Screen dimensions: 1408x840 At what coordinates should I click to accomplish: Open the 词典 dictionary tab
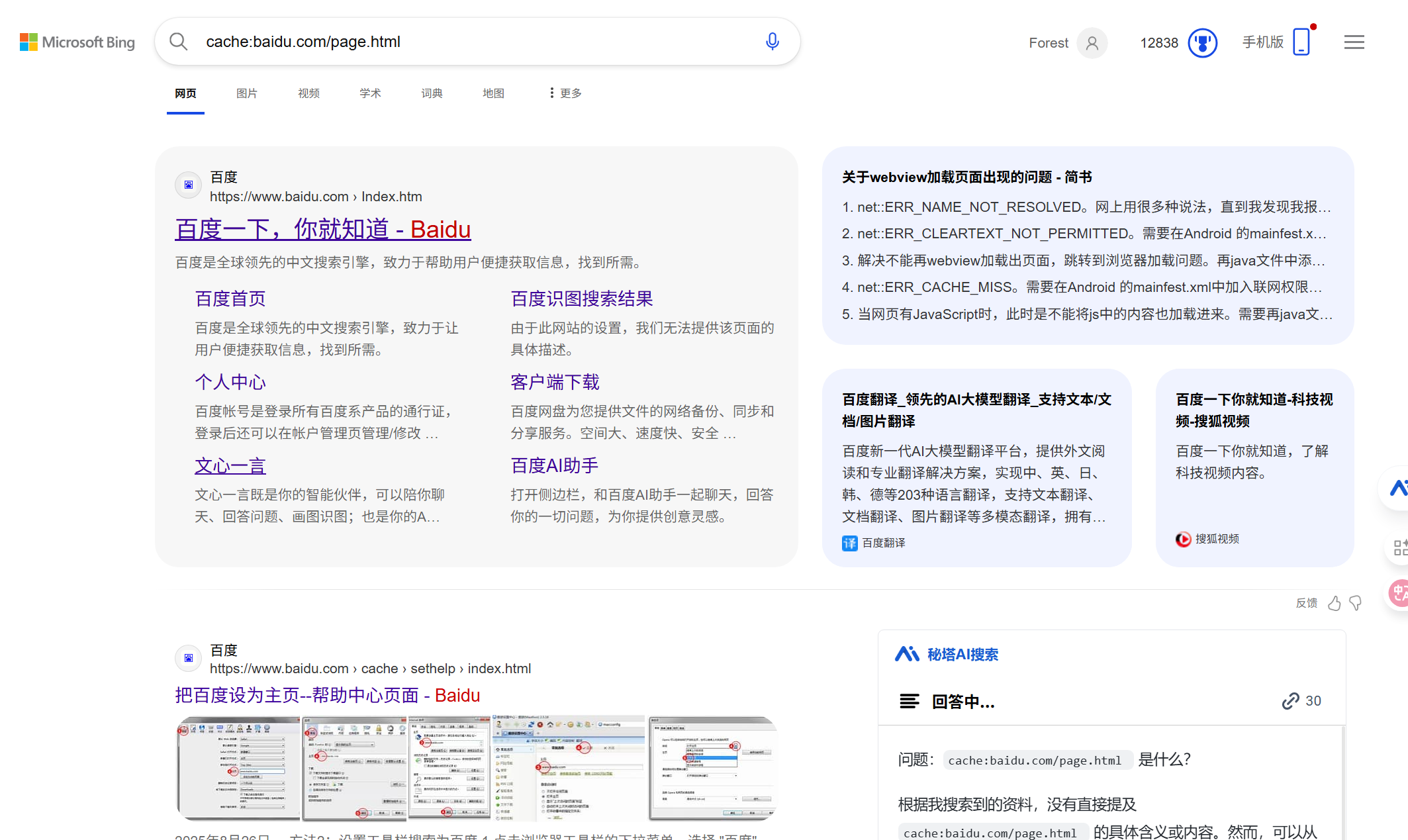click(x=432, y=93)
